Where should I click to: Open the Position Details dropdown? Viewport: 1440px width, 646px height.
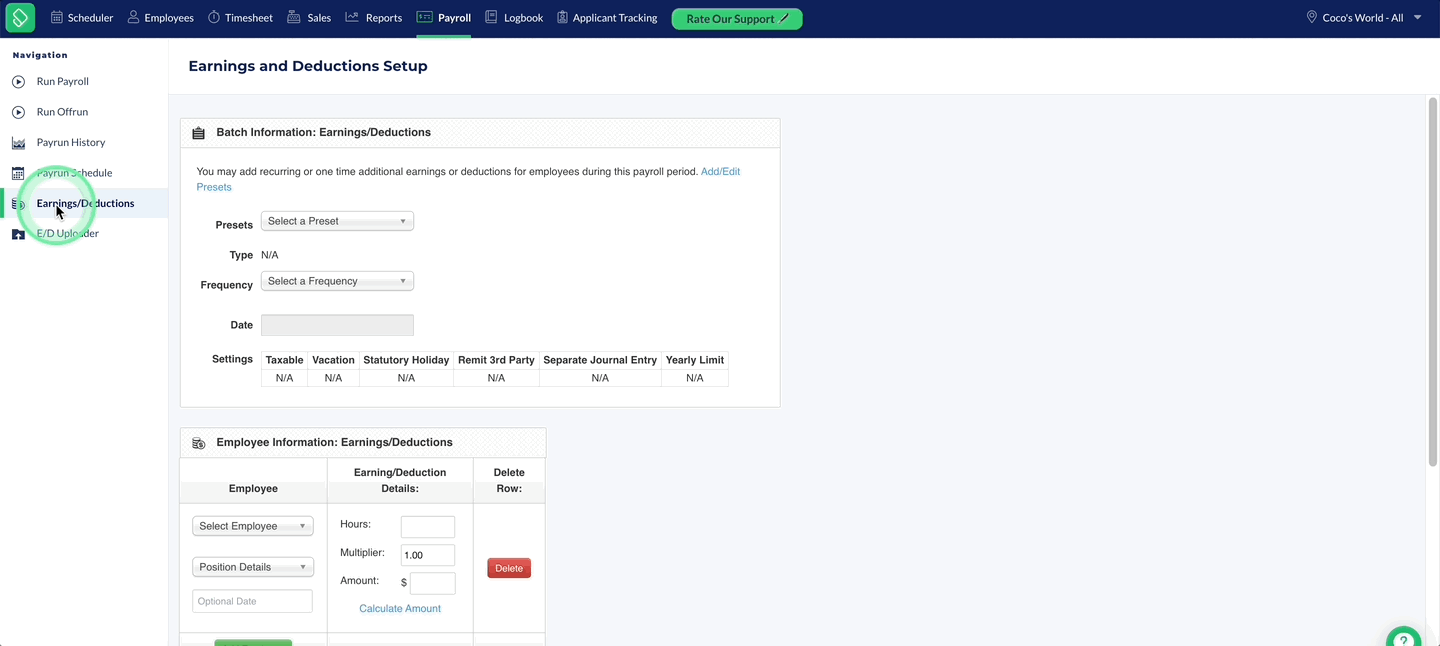coord(253,567)
